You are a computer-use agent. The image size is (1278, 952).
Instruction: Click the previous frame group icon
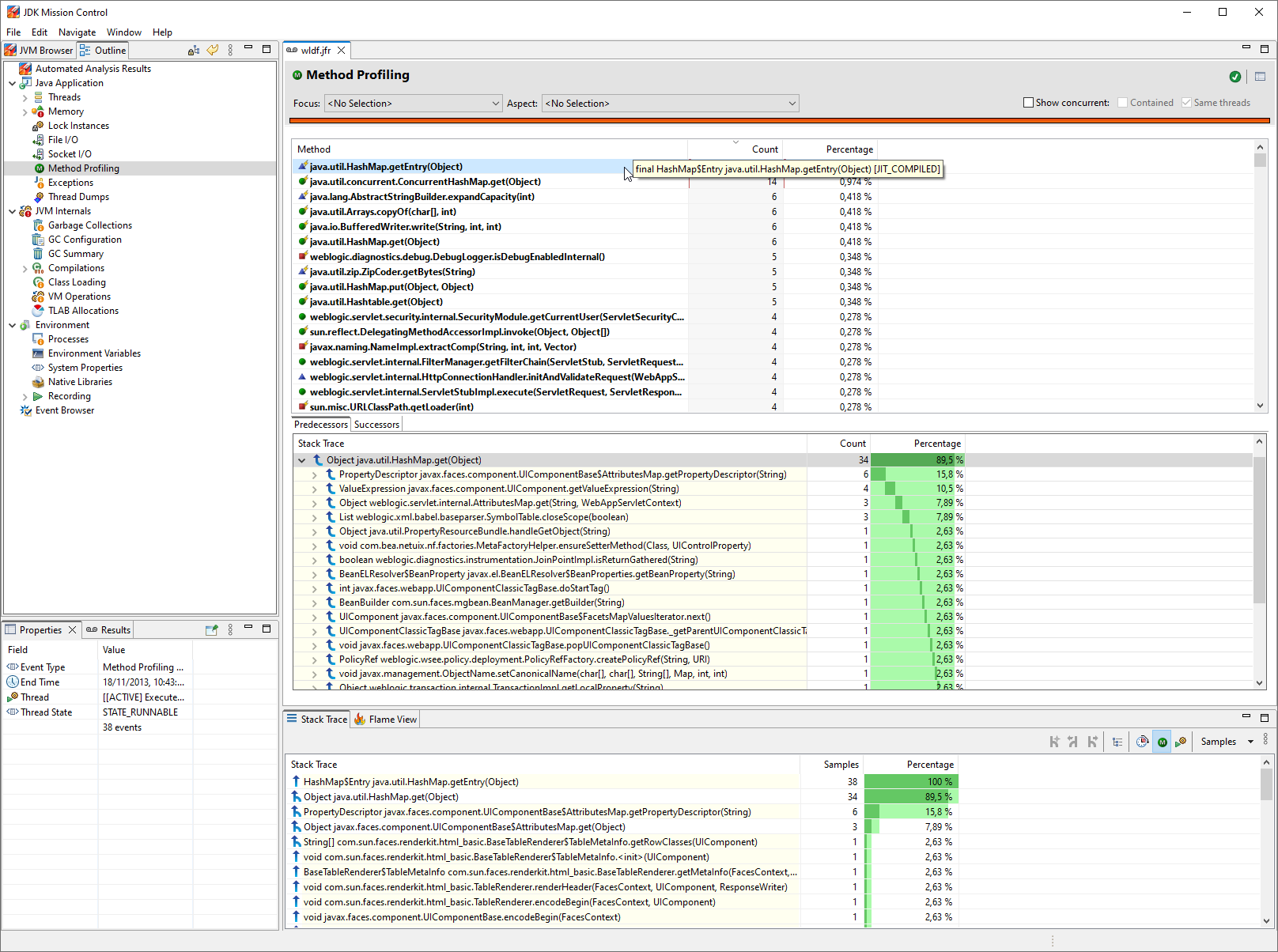coord(1073,742)
